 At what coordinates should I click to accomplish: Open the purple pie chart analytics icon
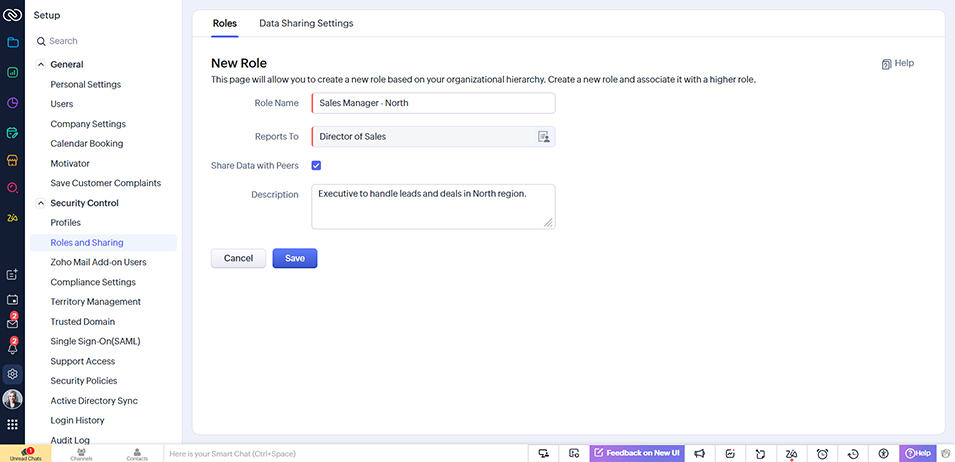pos(12,102)
